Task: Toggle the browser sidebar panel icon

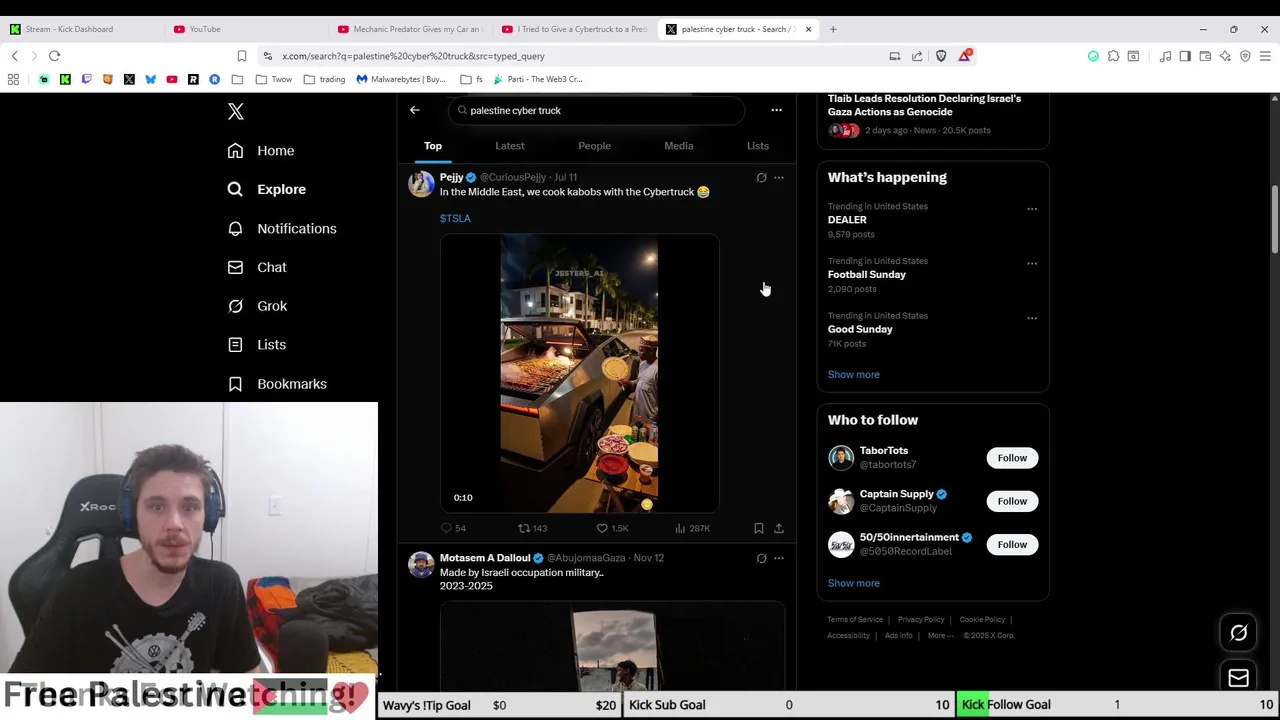Action: pos(1185,56)
